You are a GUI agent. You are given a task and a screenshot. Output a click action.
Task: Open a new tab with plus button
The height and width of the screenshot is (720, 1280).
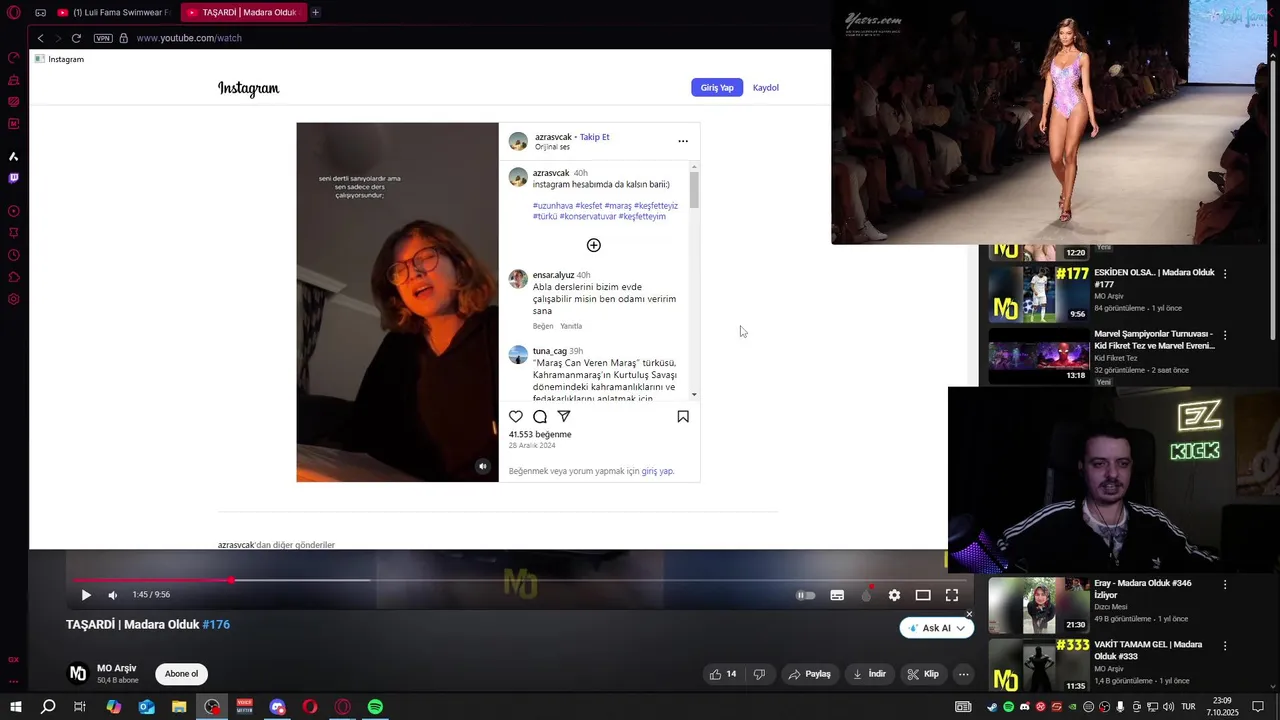[x=315, y=13]
